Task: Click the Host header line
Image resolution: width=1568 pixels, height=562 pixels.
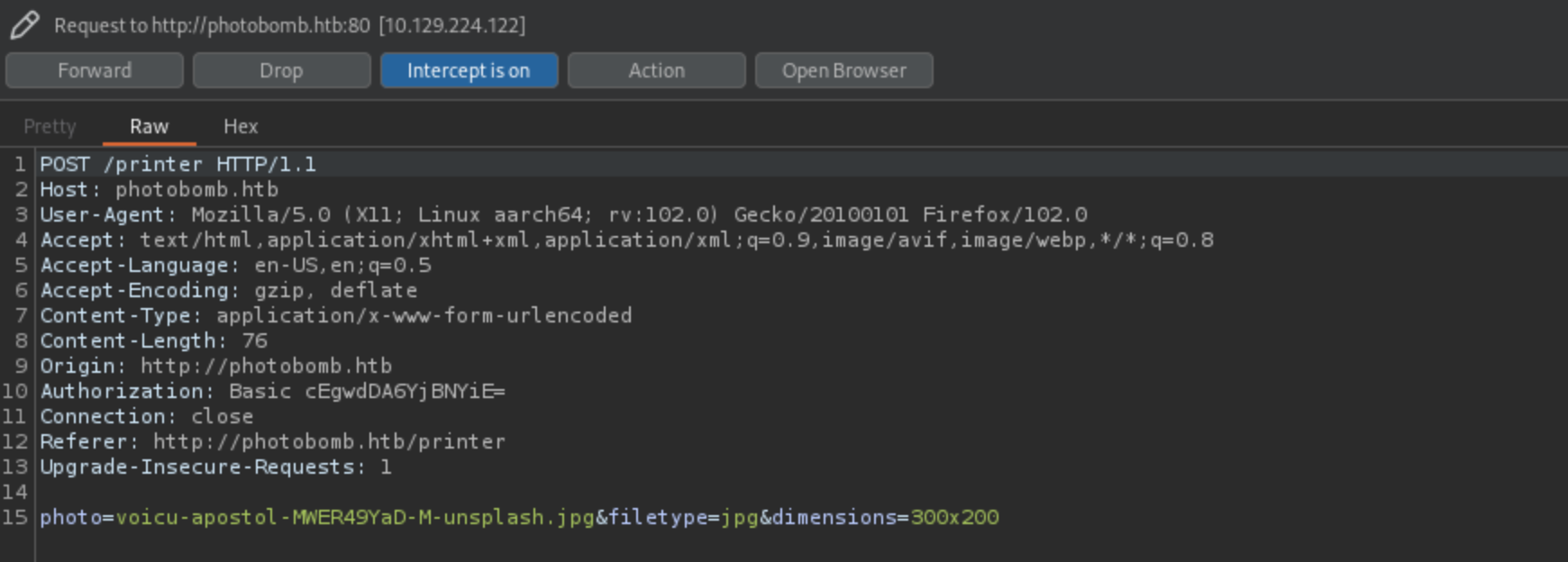Action: pos(159,190)
